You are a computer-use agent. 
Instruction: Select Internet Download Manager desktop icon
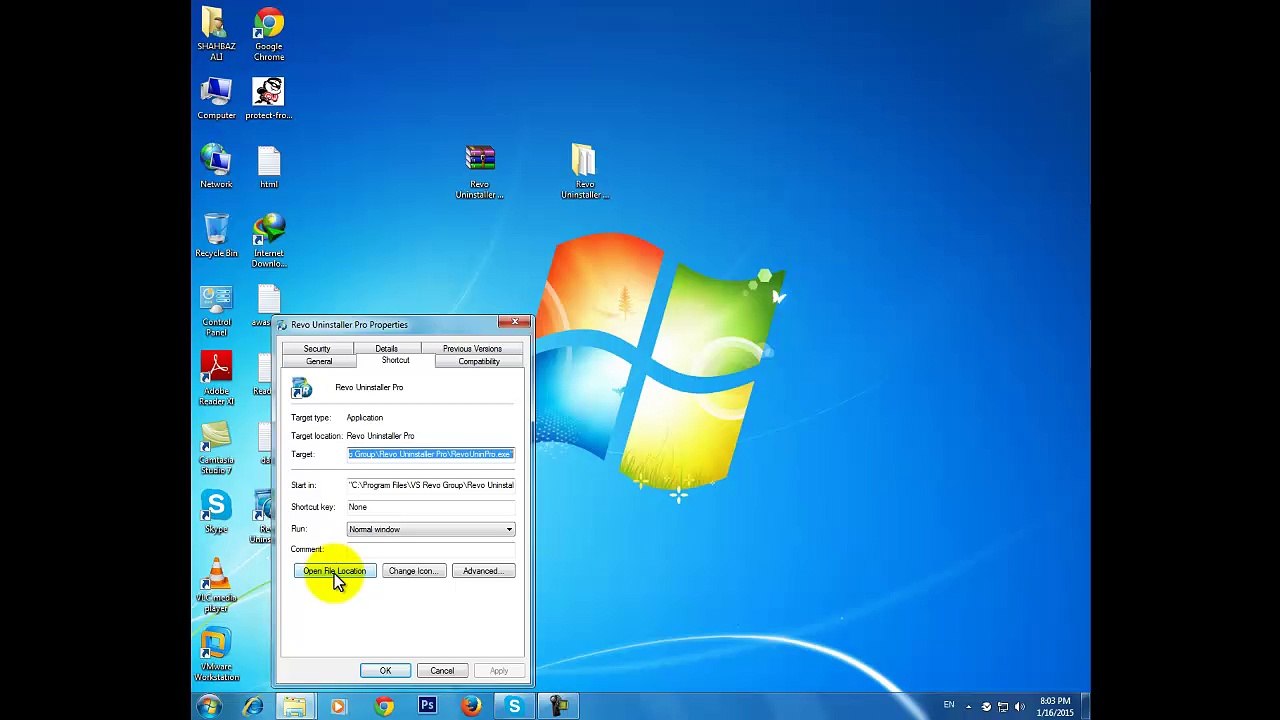[x=268, y=240]
